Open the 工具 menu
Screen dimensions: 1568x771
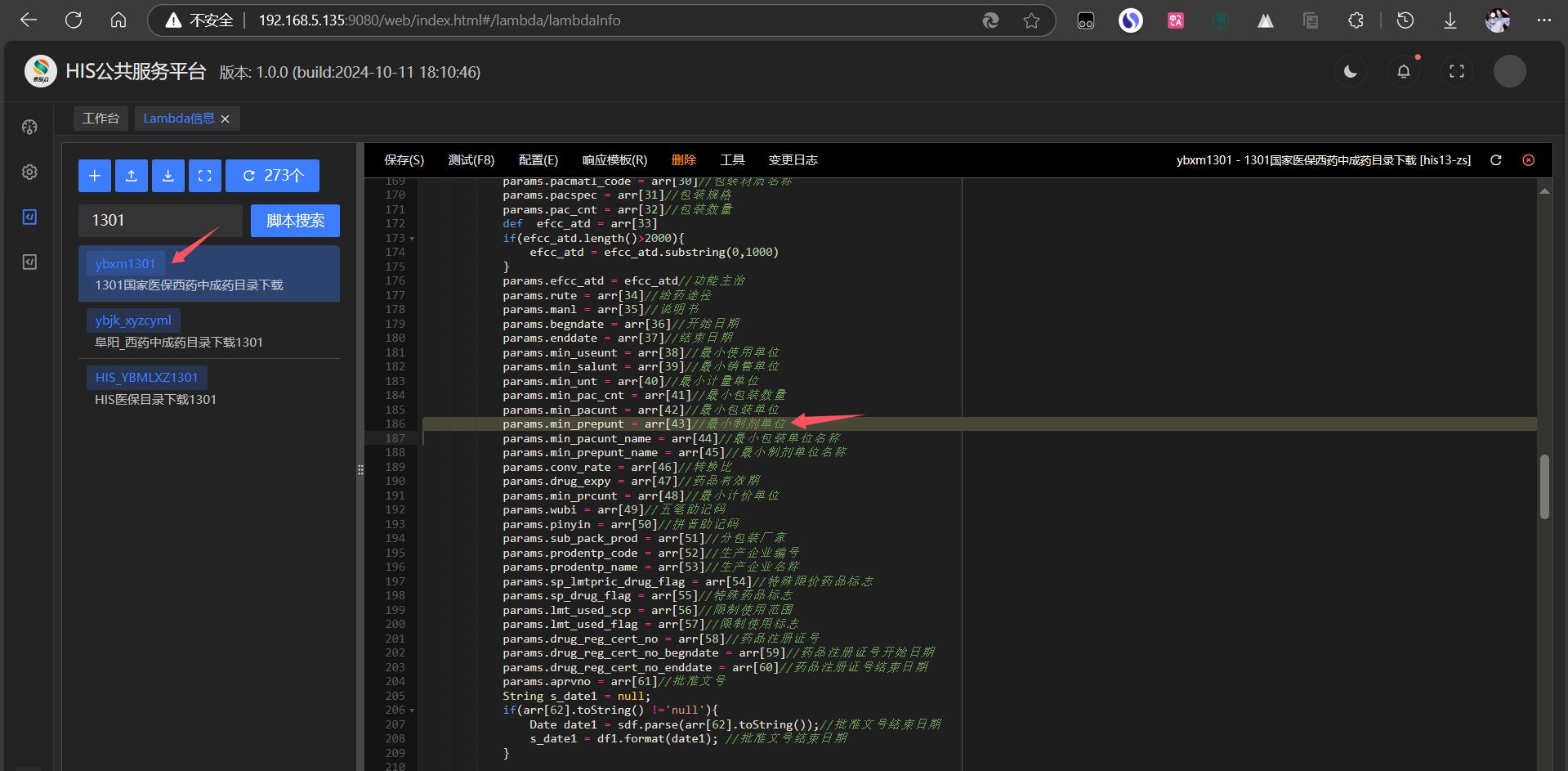[x=732, y=160]
